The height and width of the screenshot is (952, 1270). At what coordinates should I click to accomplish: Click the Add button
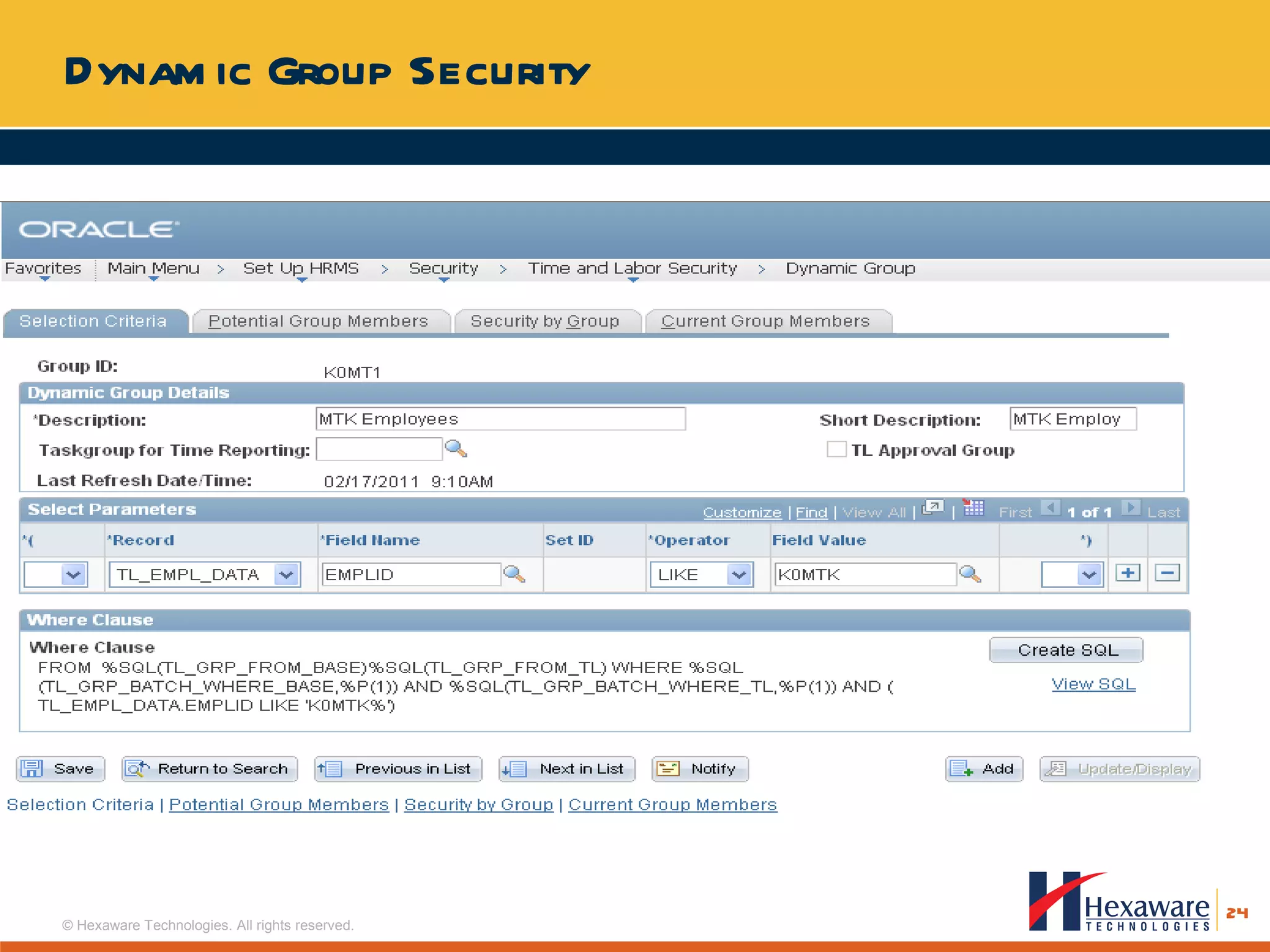(x=984, y=769)
